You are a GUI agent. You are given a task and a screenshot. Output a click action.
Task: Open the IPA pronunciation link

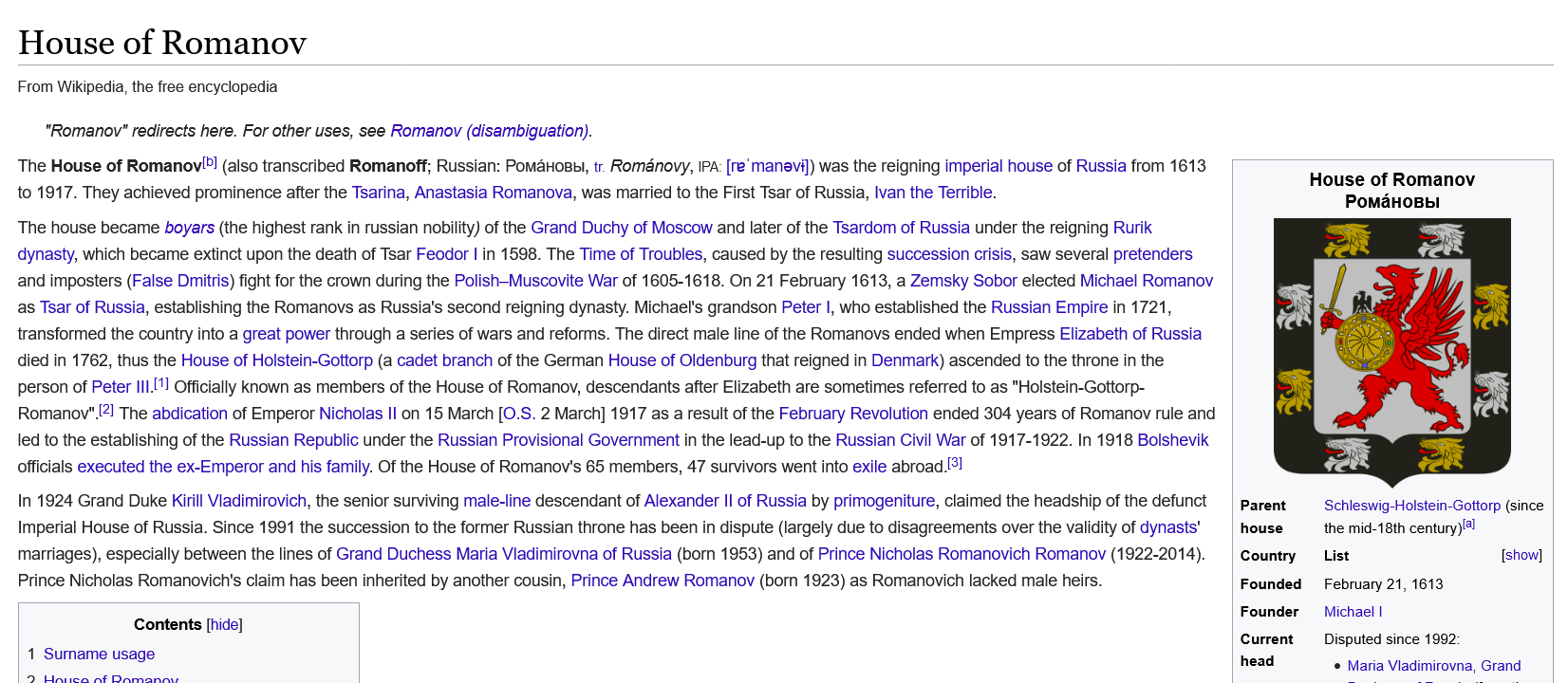click(768, 166)
